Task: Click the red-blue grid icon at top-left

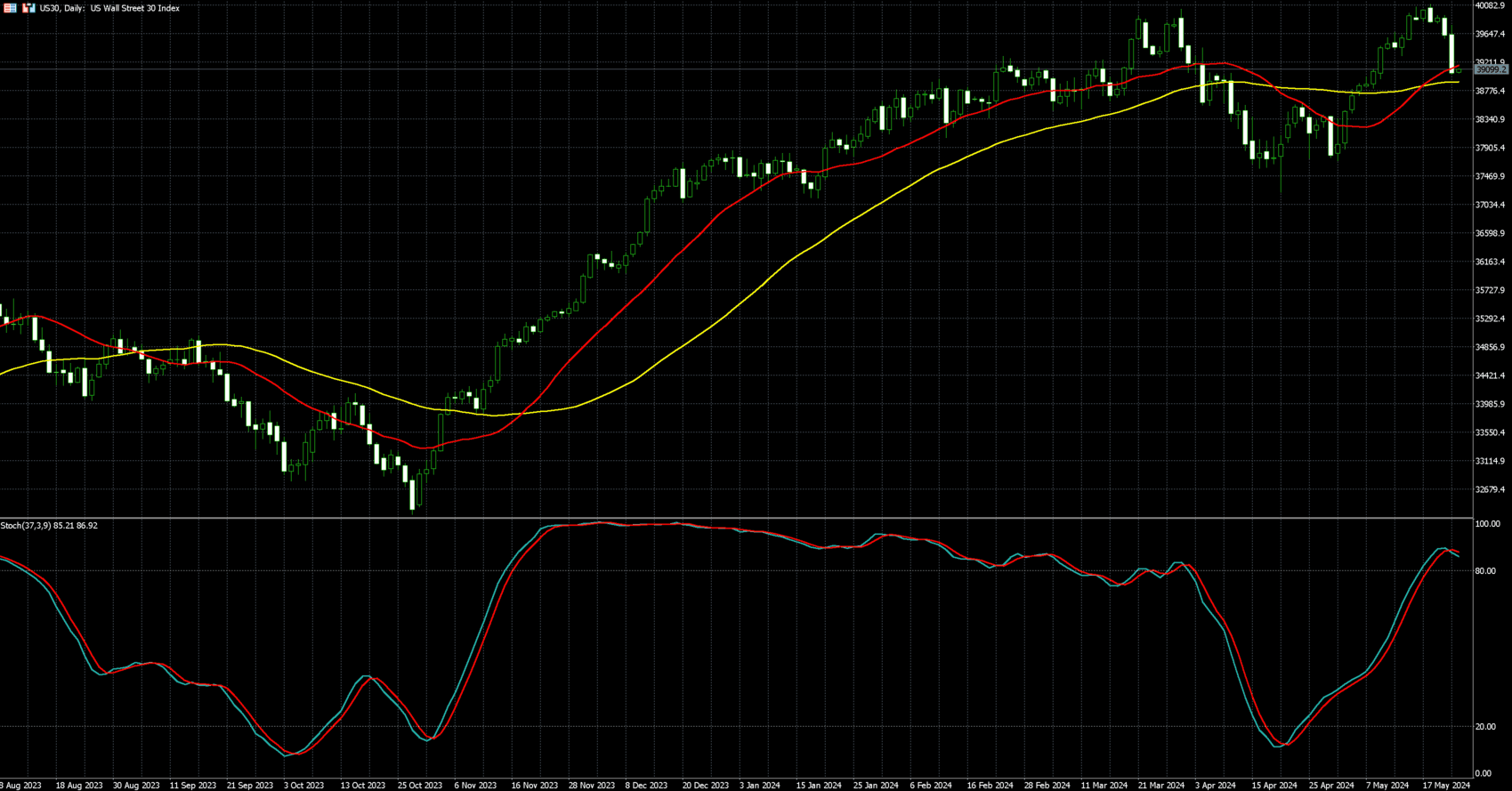Action: click(x=11, y=8)
